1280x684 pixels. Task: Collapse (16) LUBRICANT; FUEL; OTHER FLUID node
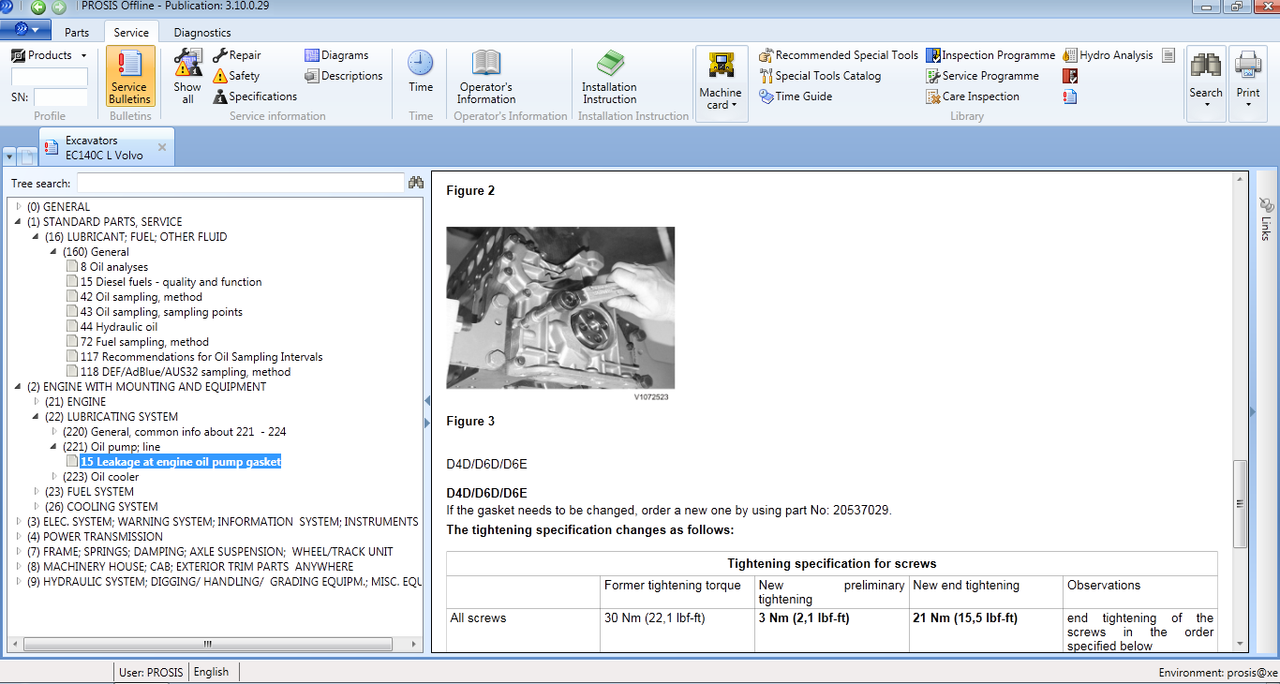37,236
